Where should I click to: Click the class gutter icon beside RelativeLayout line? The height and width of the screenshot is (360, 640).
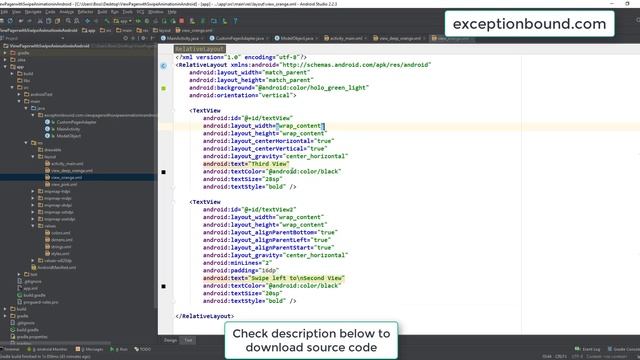[x=163, y=66]
